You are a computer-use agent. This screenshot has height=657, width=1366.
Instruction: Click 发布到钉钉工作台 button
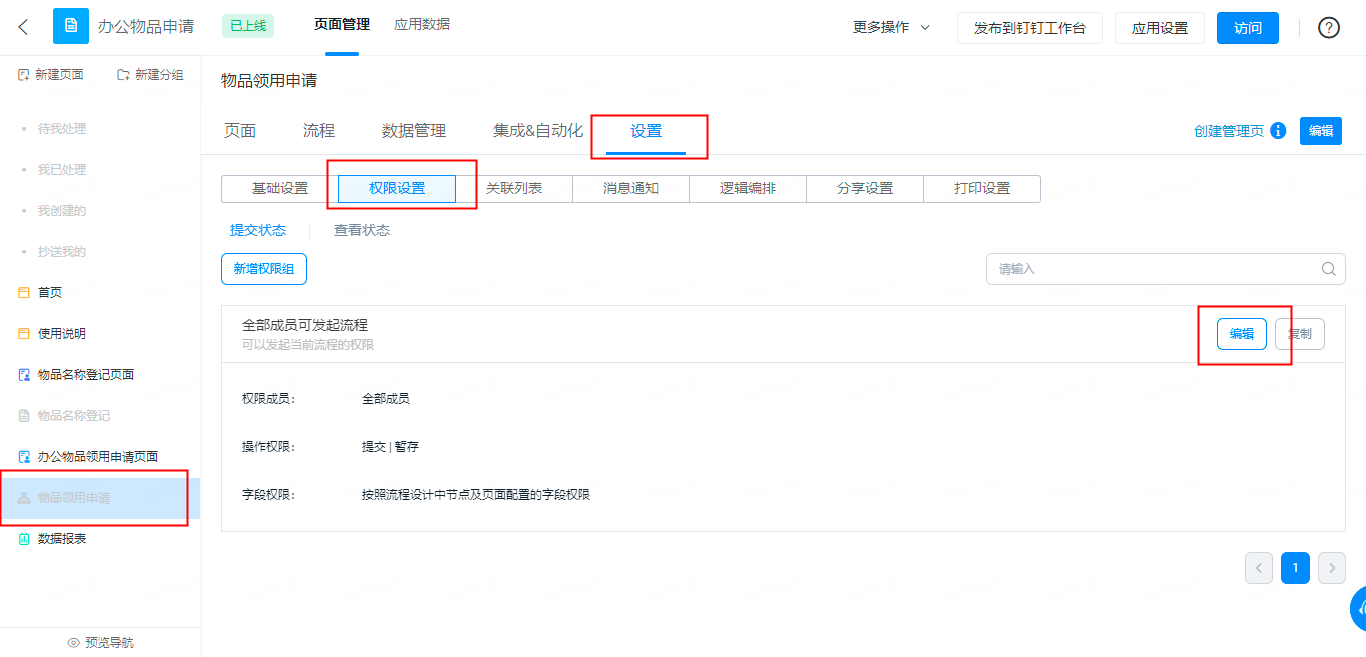[x=1030, y=28]
